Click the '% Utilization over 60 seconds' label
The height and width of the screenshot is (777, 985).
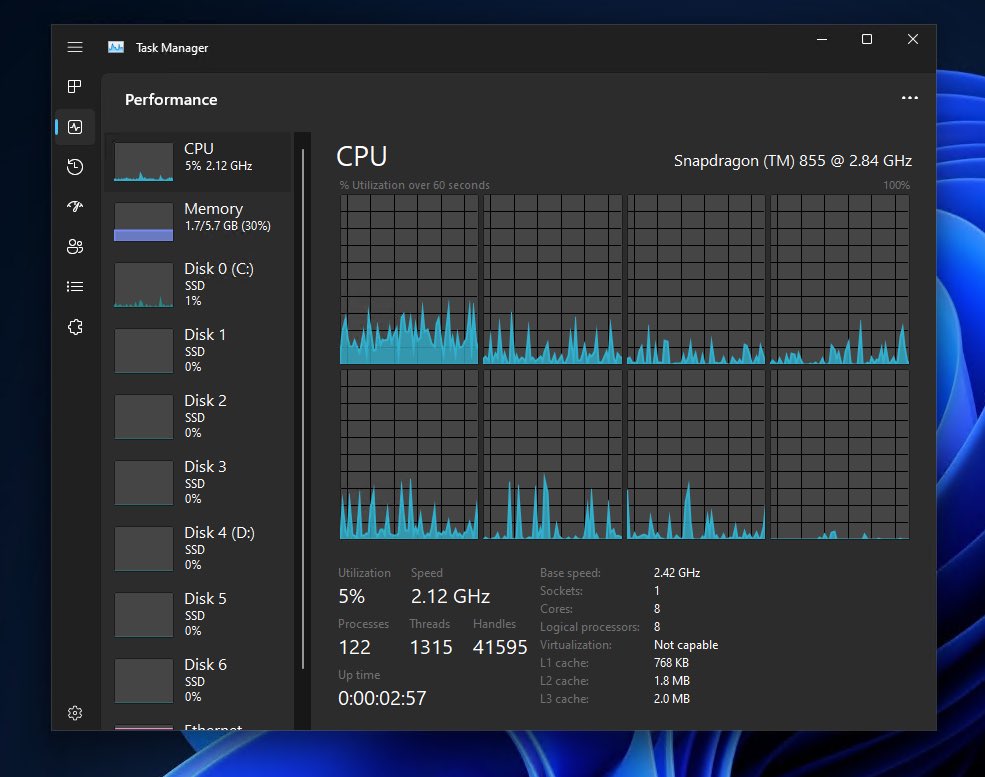click(415, 185)
